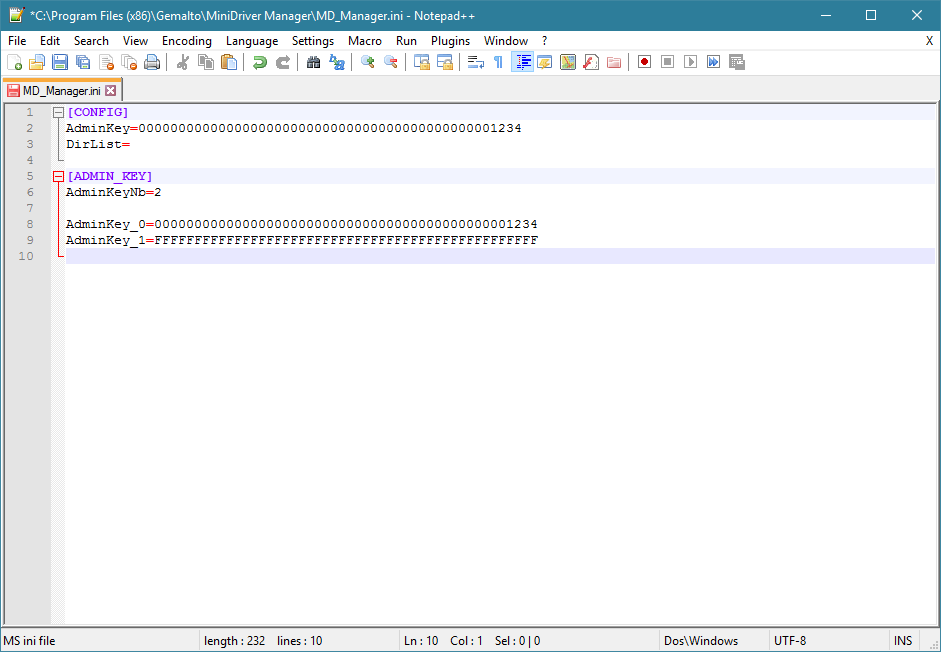This screenshot has width=941, height=652.
Task: Click the Zoom In magnifier icon
Action: [367, 62]
